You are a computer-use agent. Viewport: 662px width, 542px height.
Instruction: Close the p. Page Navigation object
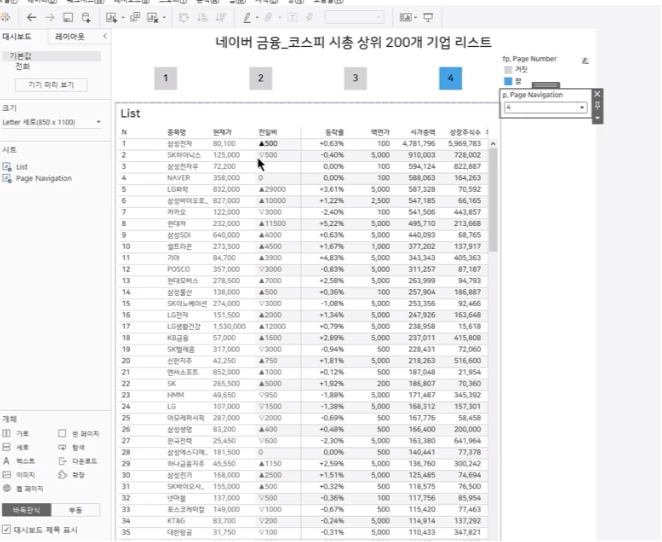click(x=597, y=94)
